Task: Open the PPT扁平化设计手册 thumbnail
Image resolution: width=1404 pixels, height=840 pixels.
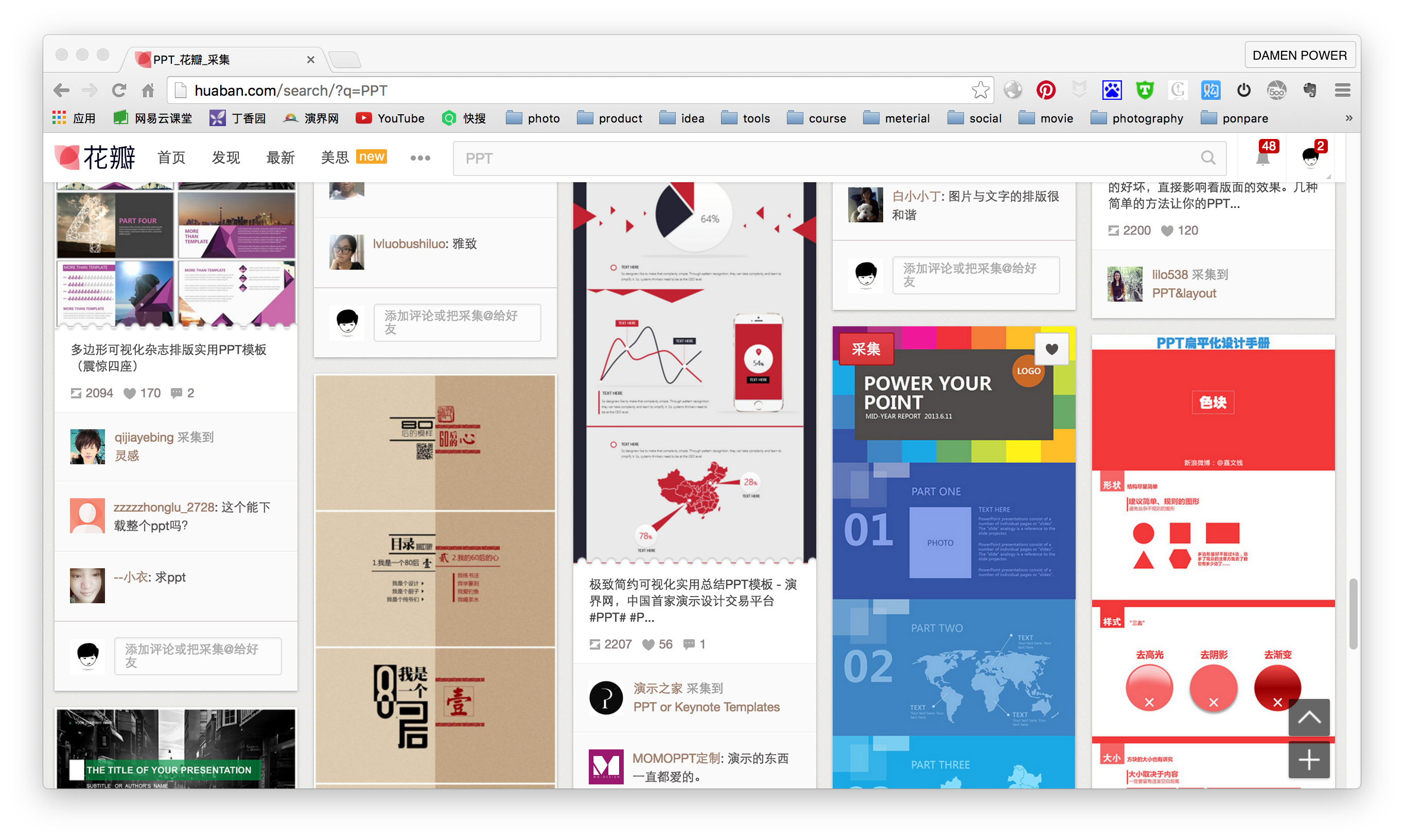Action: click(1213, 561)
